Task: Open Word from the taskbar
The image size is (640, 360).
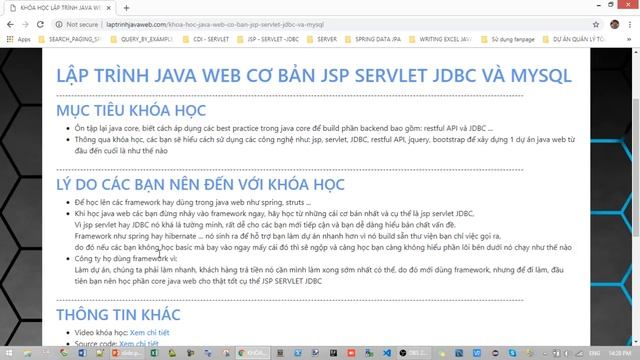Action: (82, 353)
